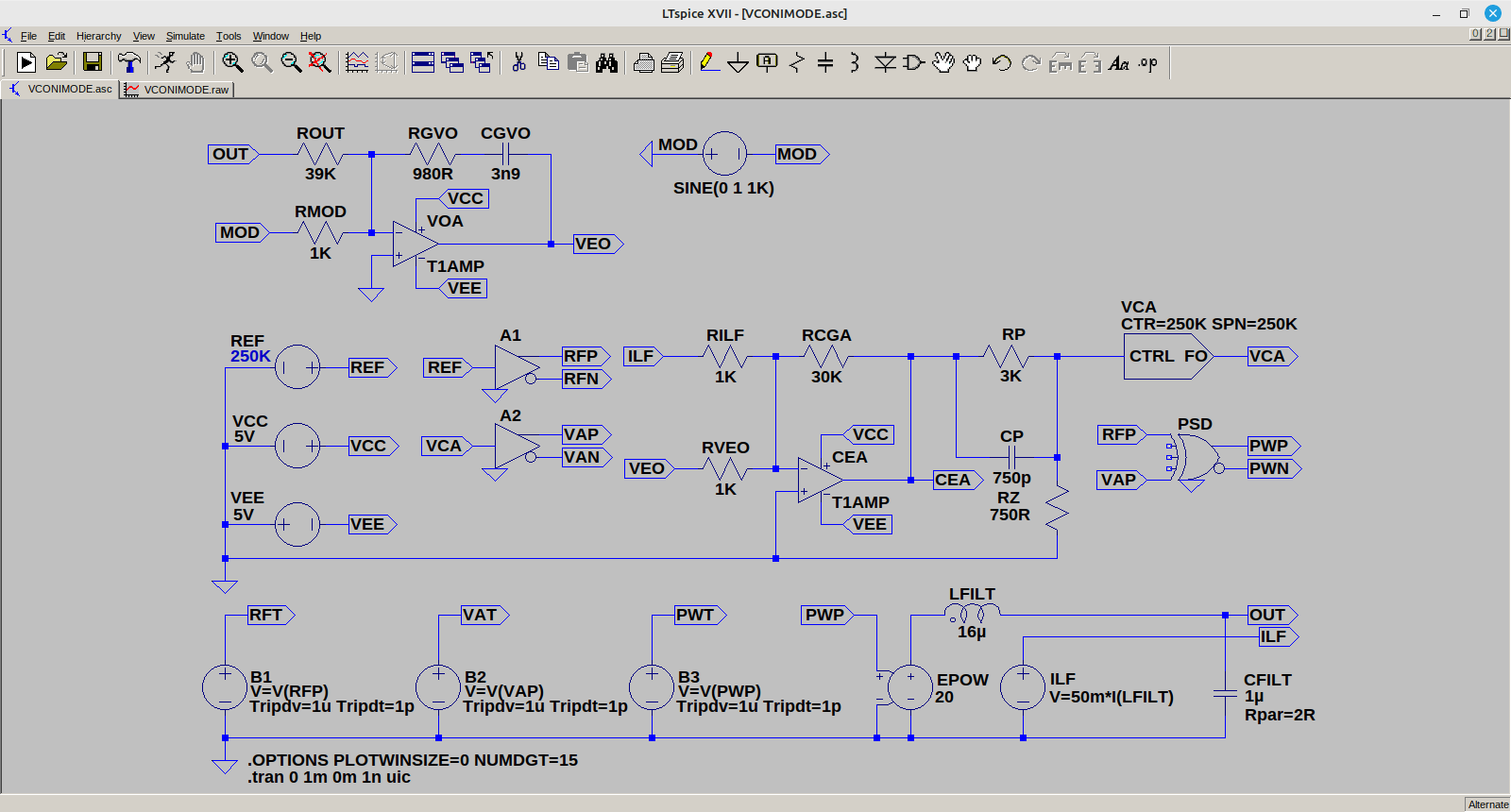Click the ROUT 39K value text
Screen dimensions: 1511x812
coord(320,174)
